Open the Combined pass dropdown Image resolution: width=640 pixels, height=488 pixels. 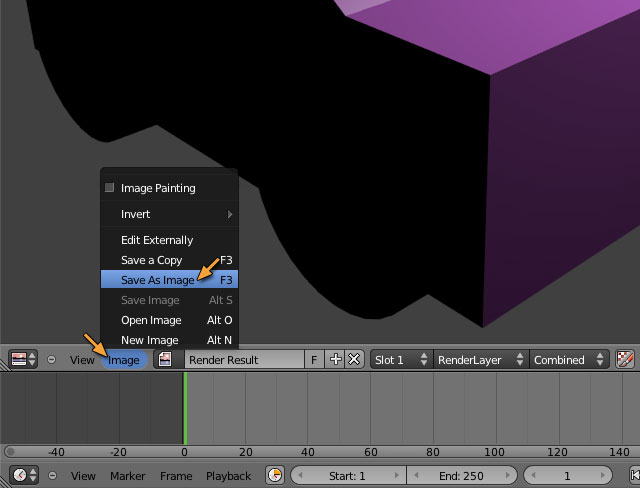point(569,359)
